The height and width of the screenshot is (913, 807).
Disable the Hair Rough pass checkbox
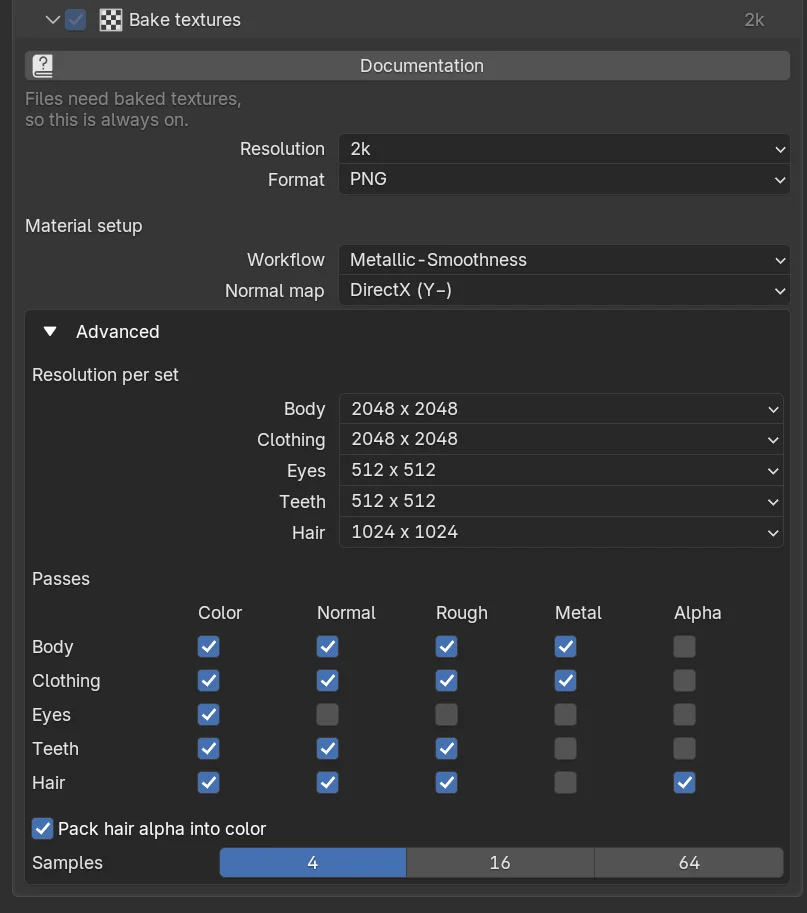coord(447,783)
